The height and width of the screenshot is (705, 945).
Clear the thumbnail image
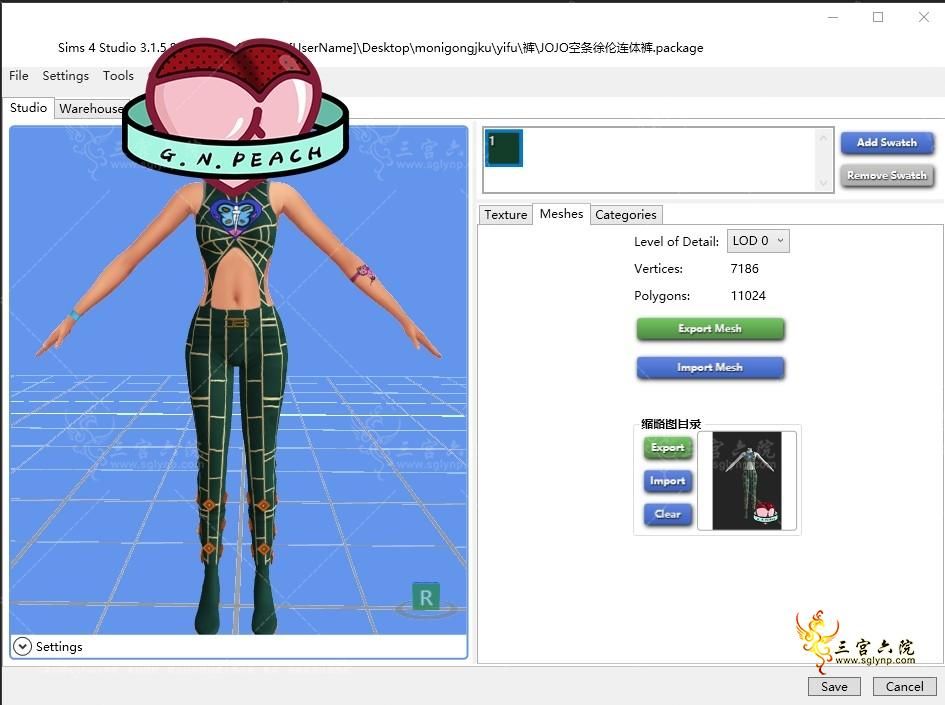coord(668,514)
